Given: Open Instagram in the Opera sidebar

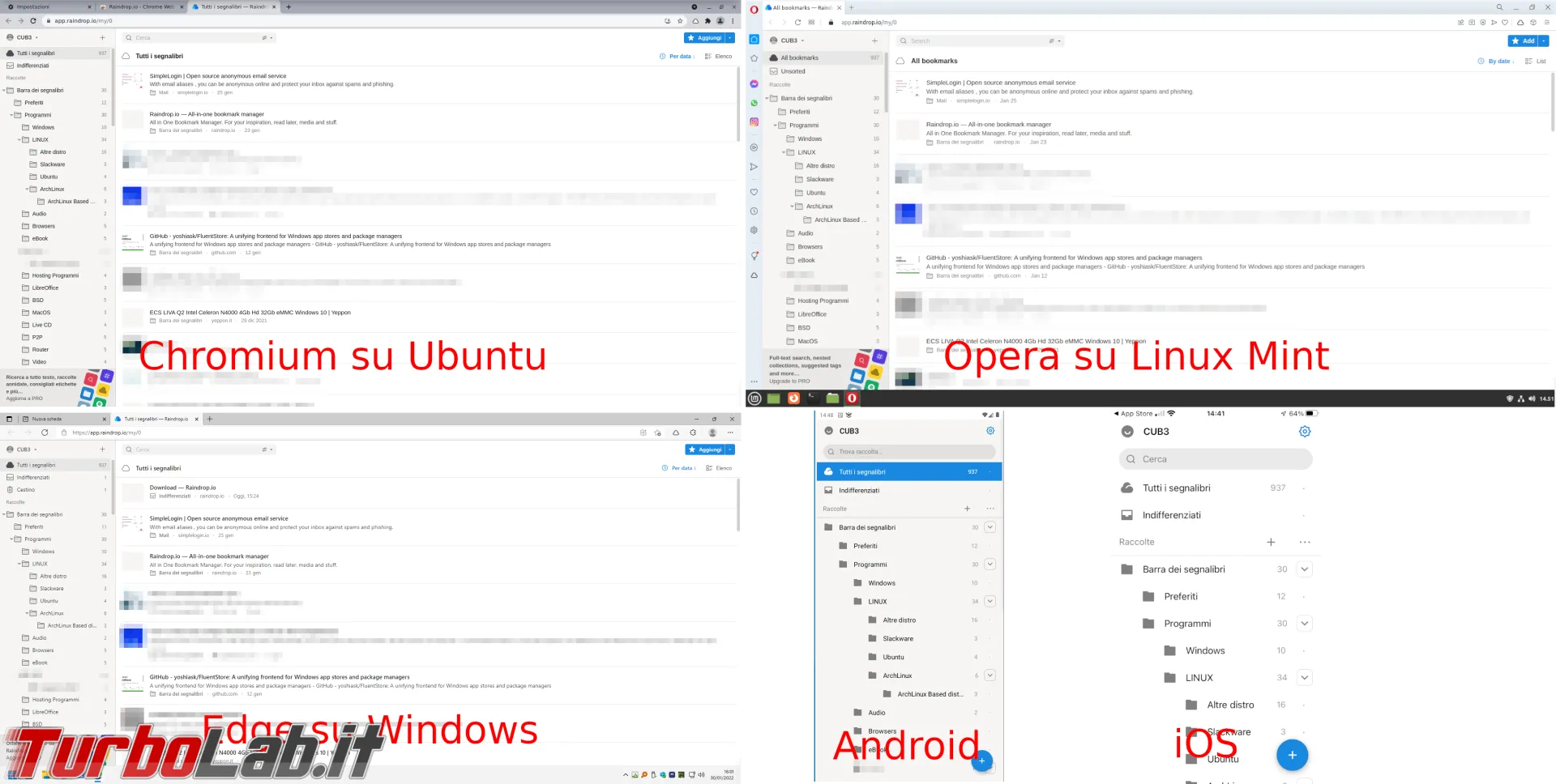Looking at the screenshot, I should click(x=754, y=121).
